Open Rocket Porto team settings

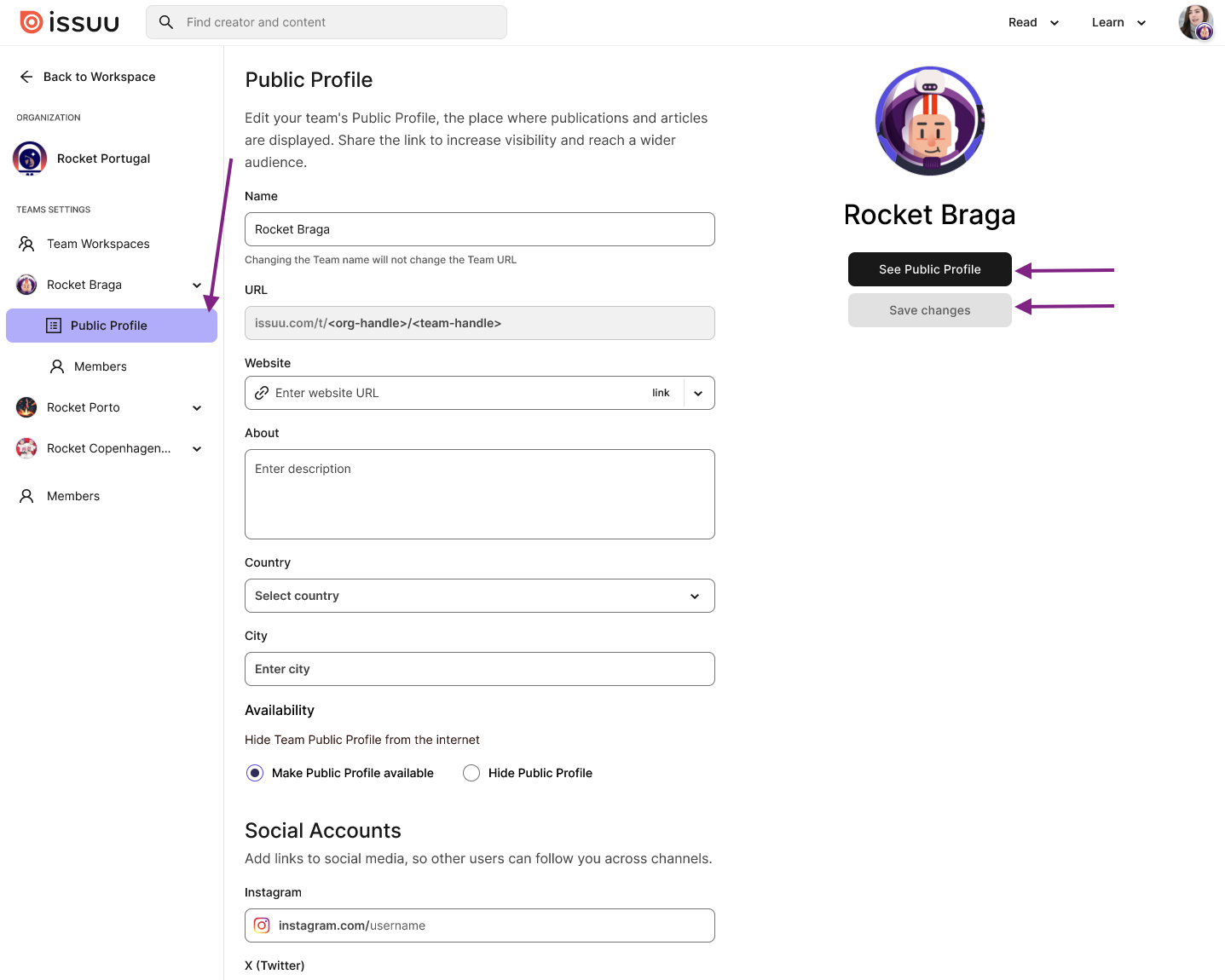[84, 407]
